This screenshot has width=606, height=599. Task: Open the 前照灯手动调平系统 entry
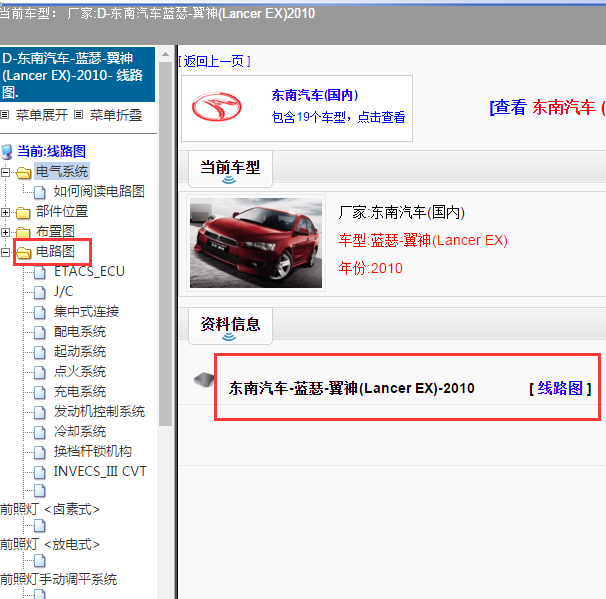point(59,579)
